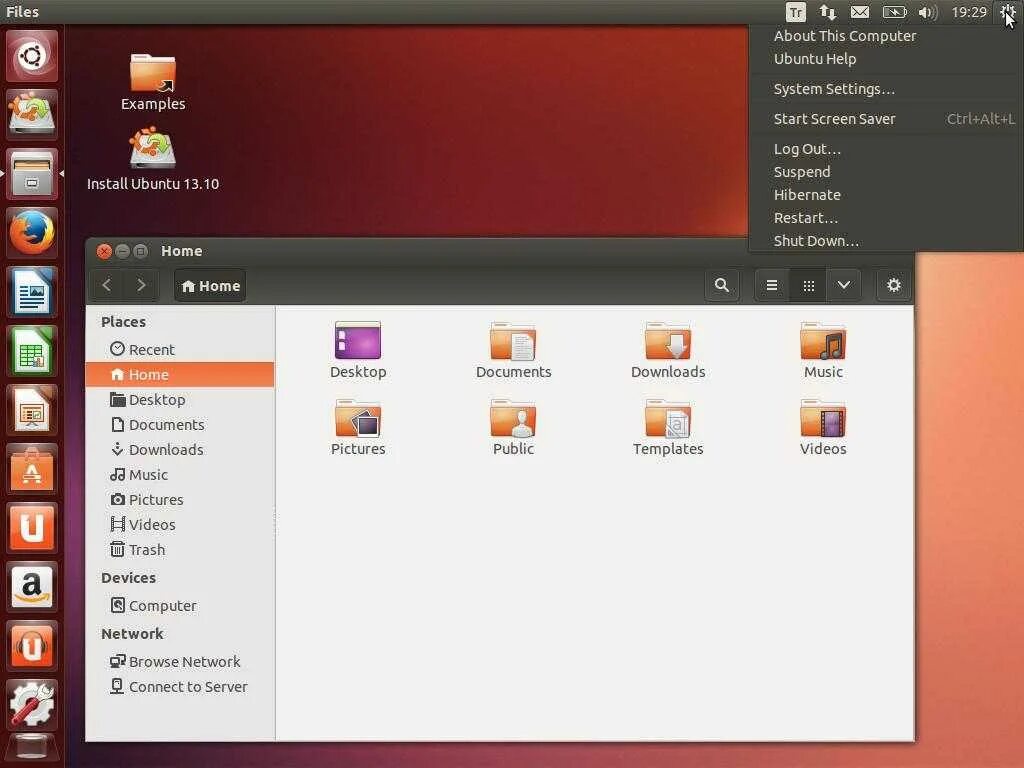The height and width of the screenshot is (768, 1024).
Task: Open the network indicator in top panel
Action: coord(828,12)
